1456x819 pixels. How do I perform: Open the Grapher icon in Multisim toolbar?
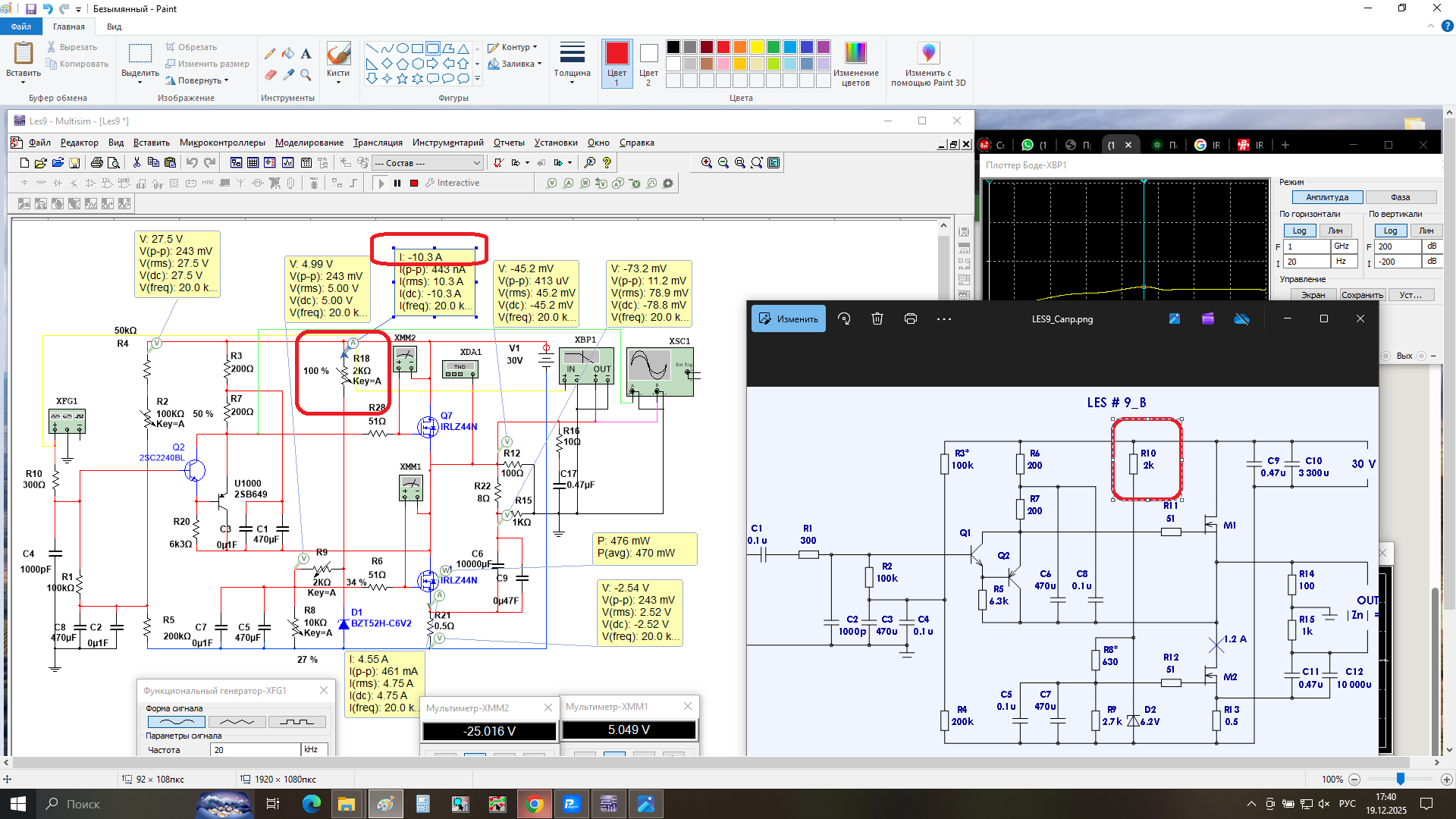pos(288,162)
